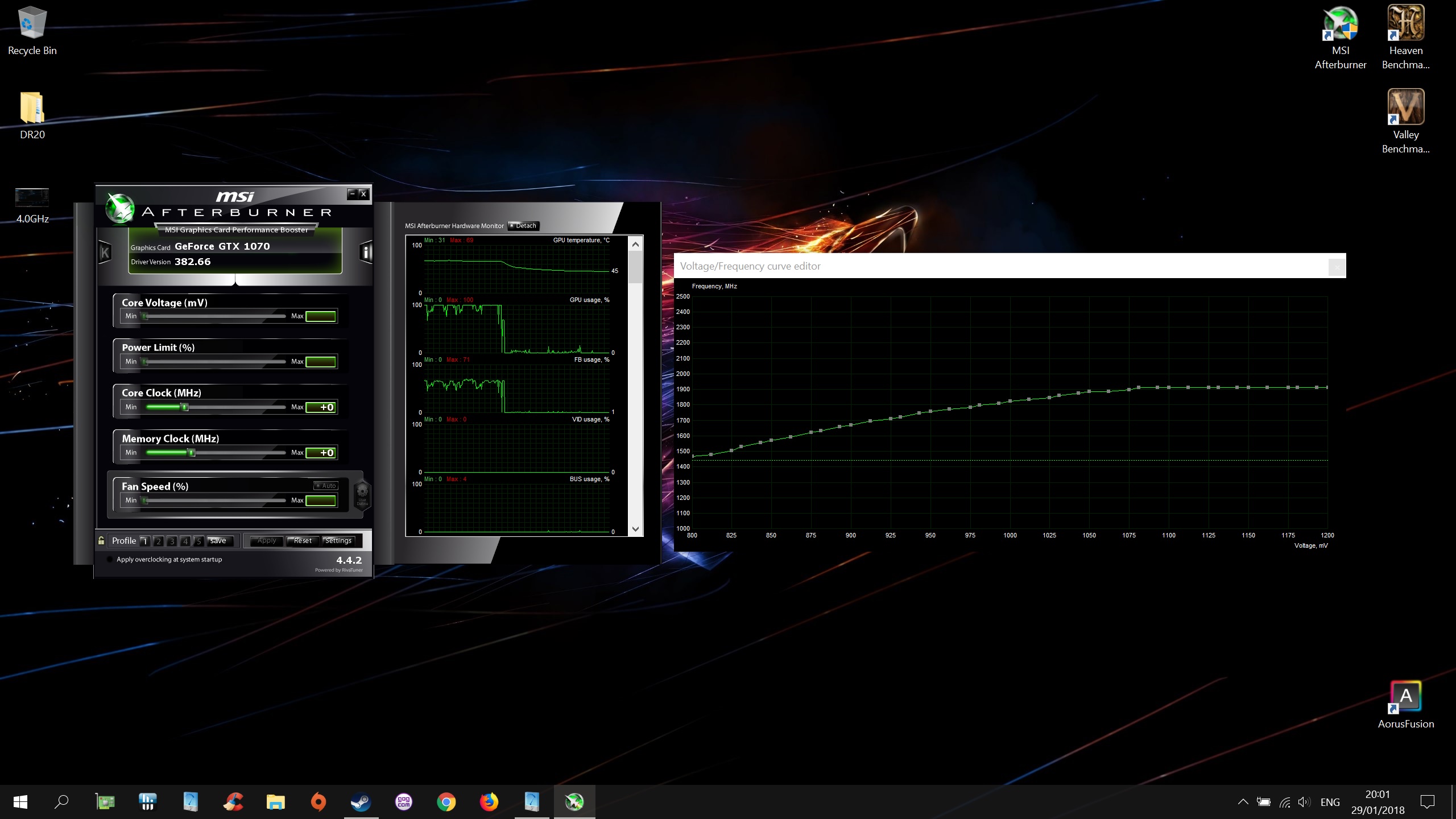Image resolution: width=1456 pixels, height=819 pixels.
Task: Open Recycle Bin on the desktop
Action: pos(32,32)
